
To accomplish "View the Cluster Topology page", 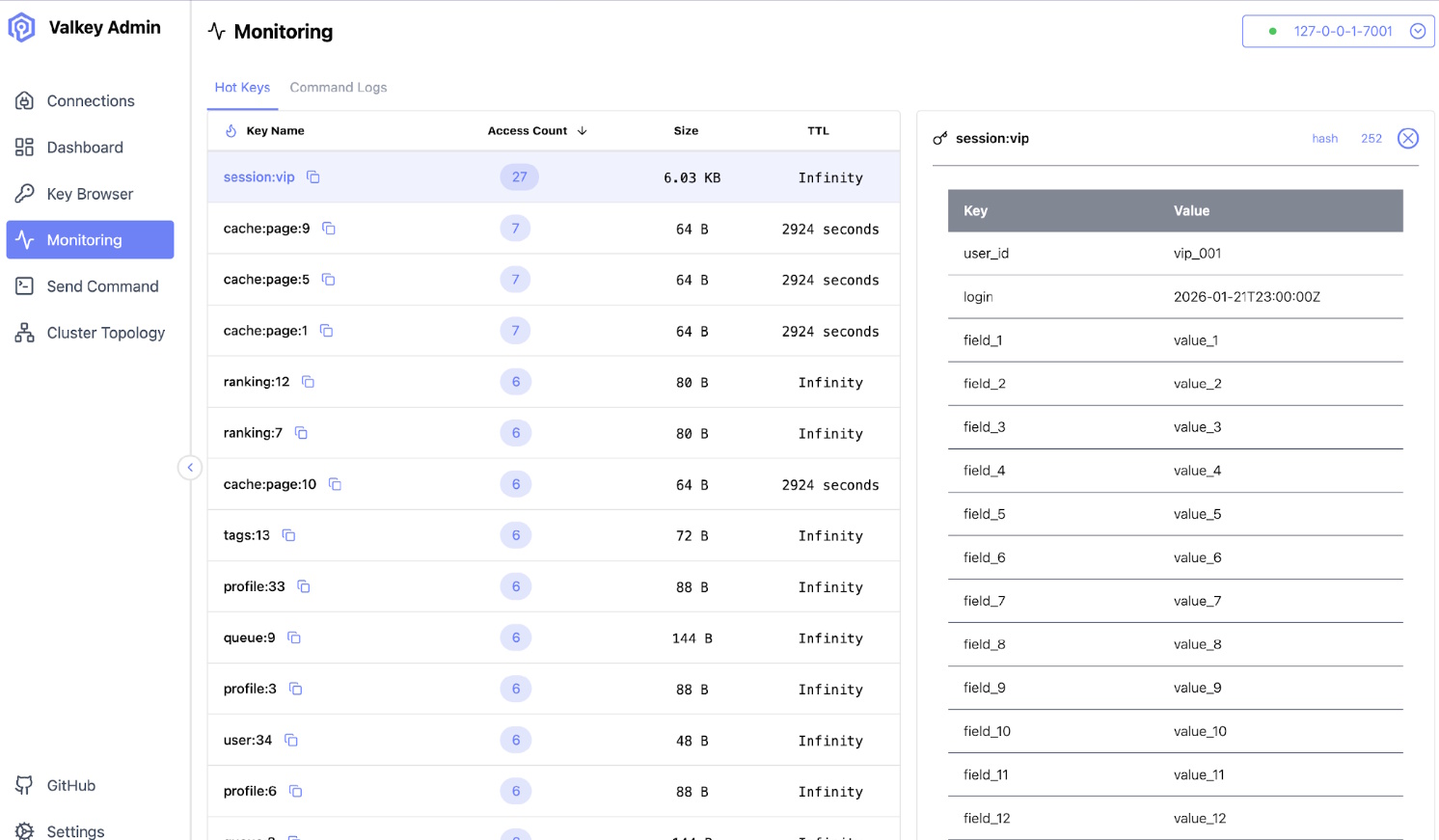I will (x=105, y=332).
